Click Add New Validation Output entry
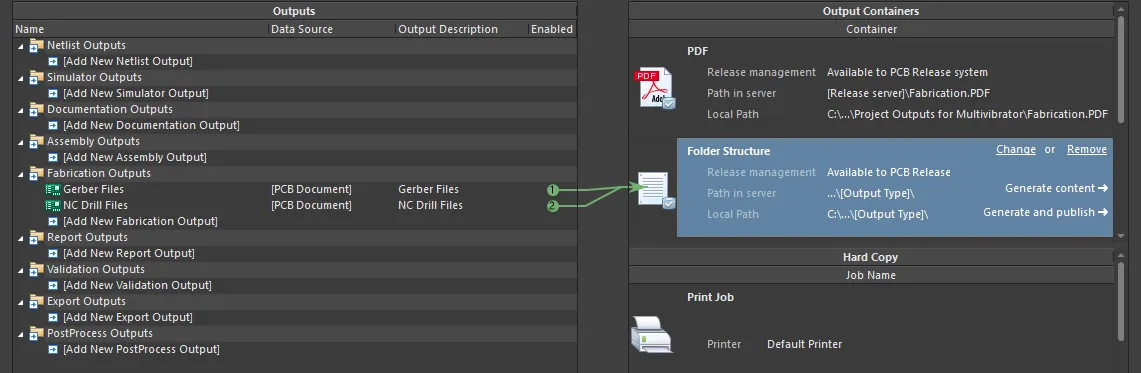 (138, 285)
